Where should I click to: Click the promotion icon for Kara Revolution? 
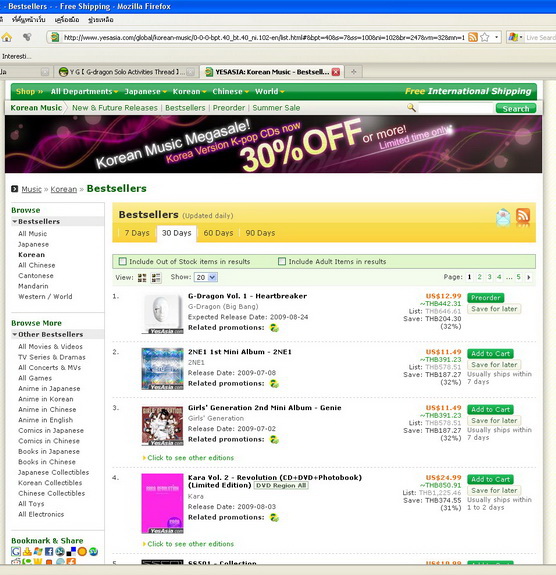274,517
